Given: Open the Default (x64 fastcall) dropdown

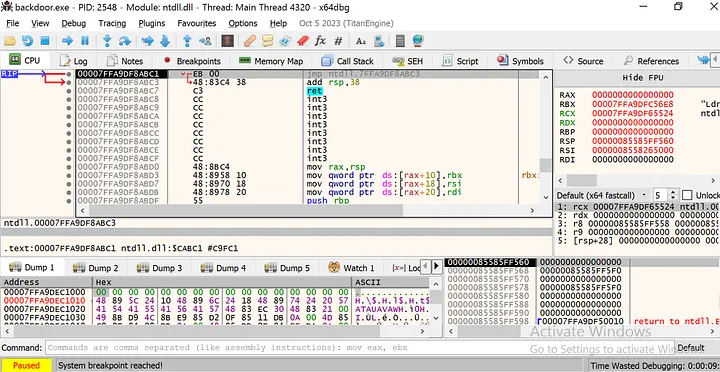Looking at the screenshot, I should point(602,195).
